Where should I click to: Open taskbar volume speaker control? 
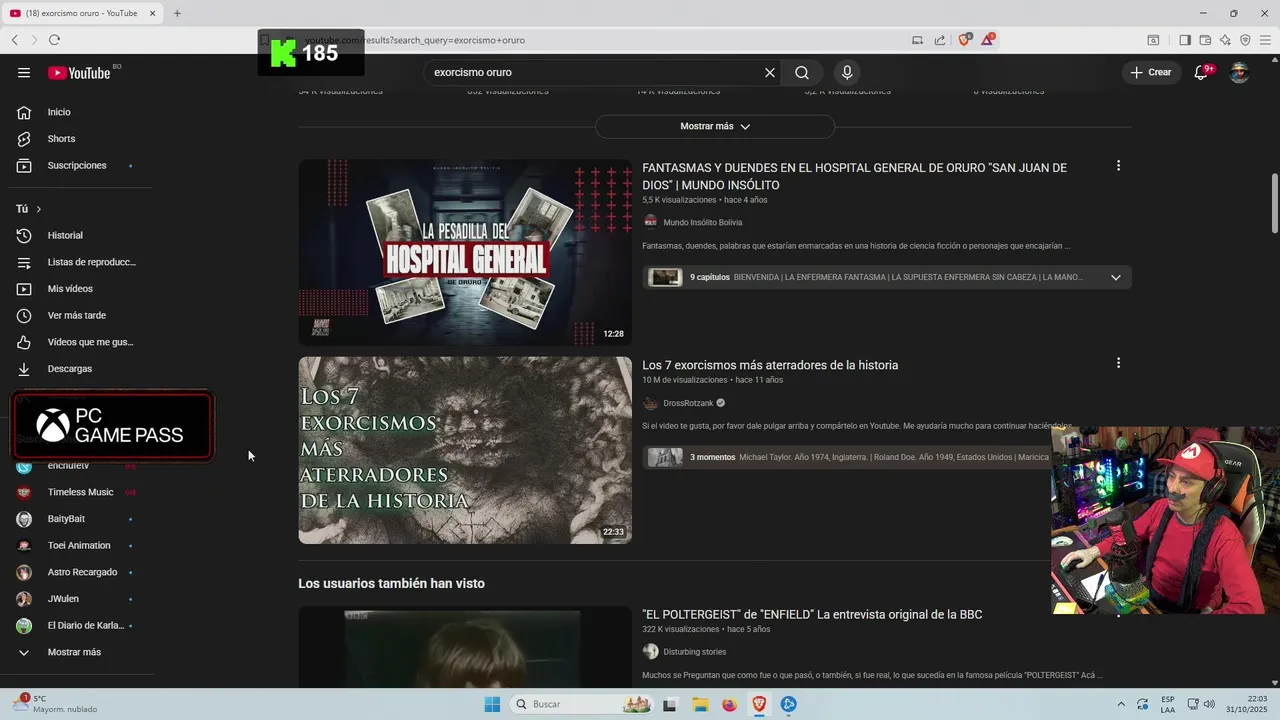click(1209, 704)
